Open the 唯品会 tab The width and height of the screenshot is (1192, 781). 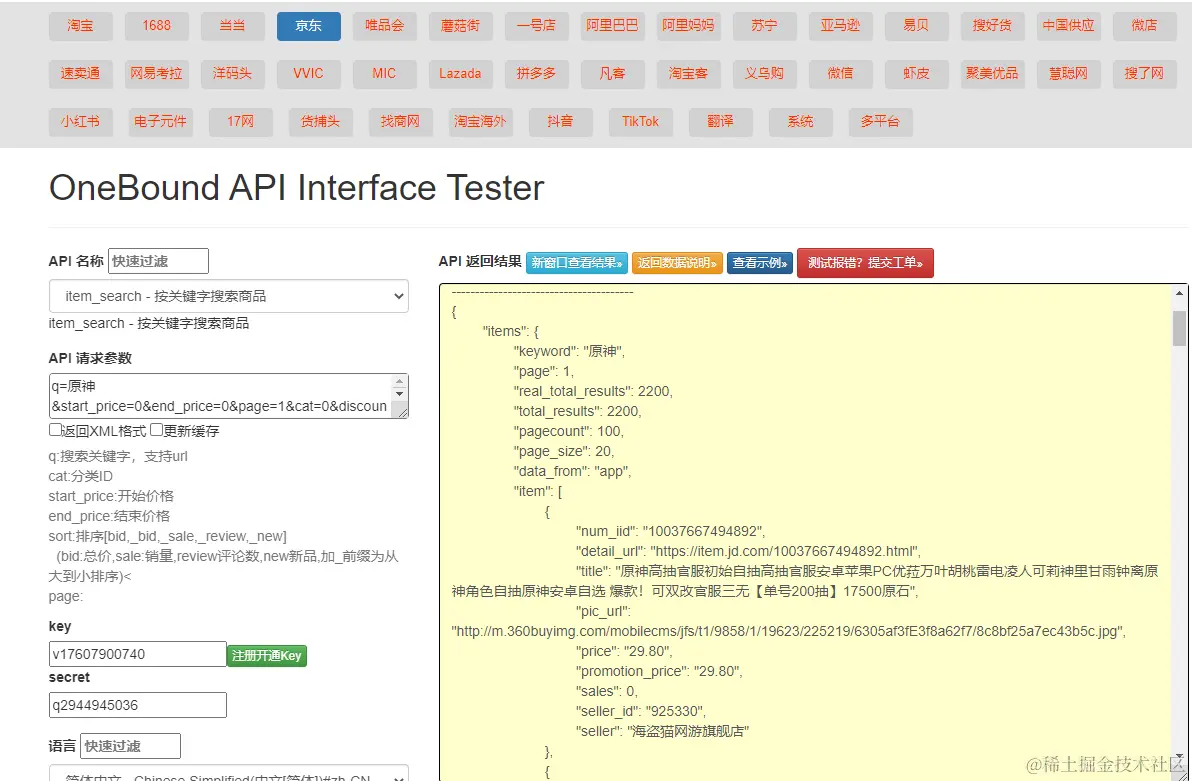385,26
